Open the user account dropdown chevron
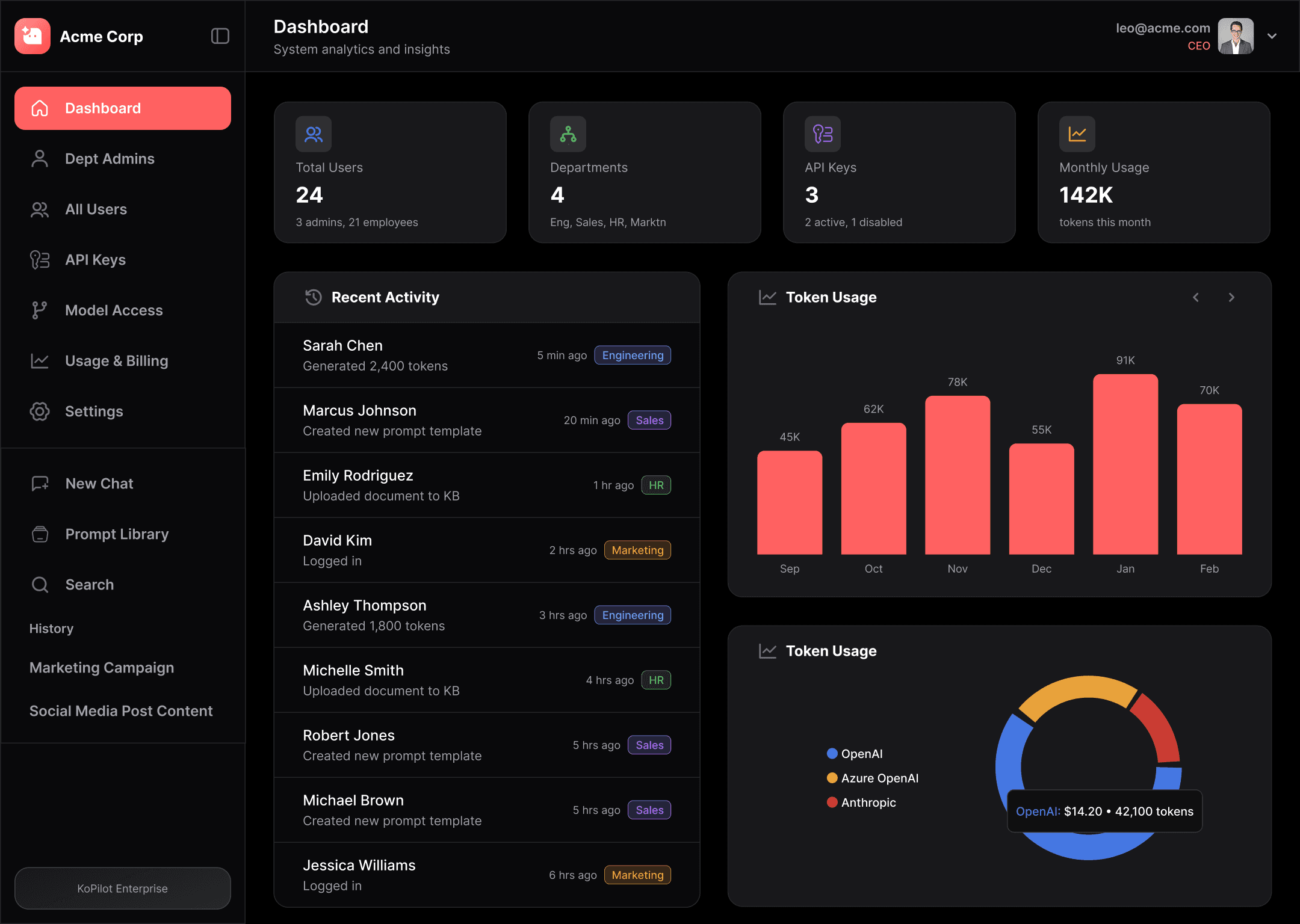Image resolution: width=1300 pixels, height=924 pixels. coord(1272,36)
